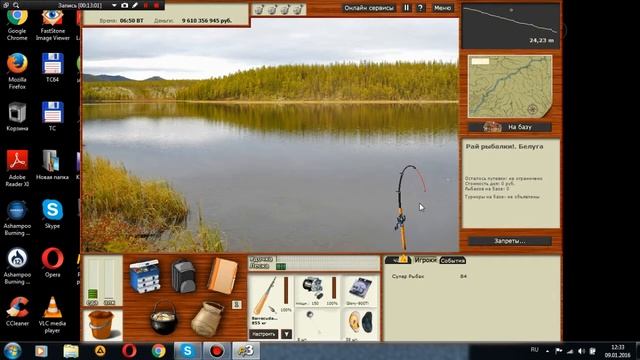Switch to the События tab
Viewport: 640px width, 360px height.
[453, 260]
